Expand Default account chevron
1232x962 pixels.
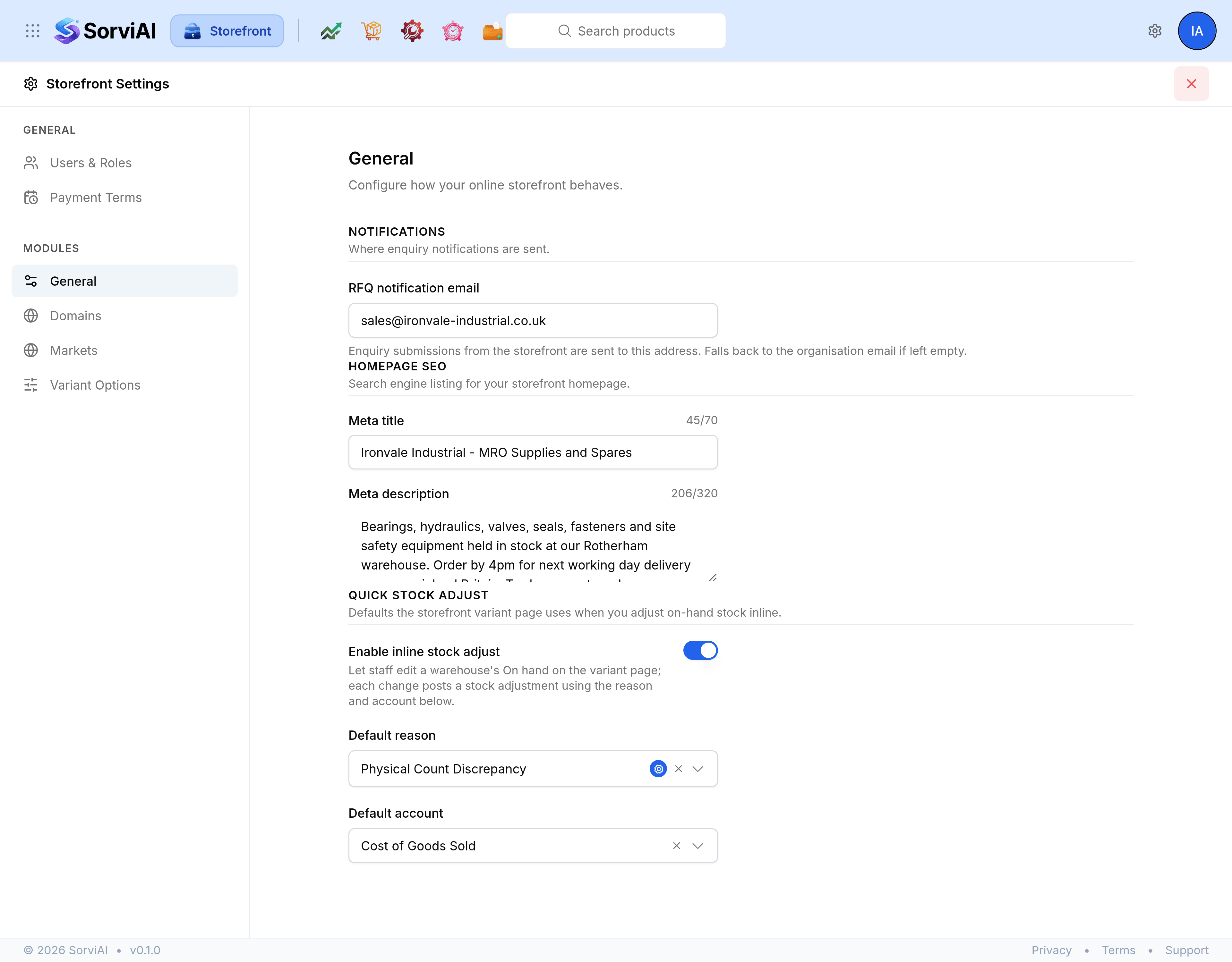coord(698,846)
